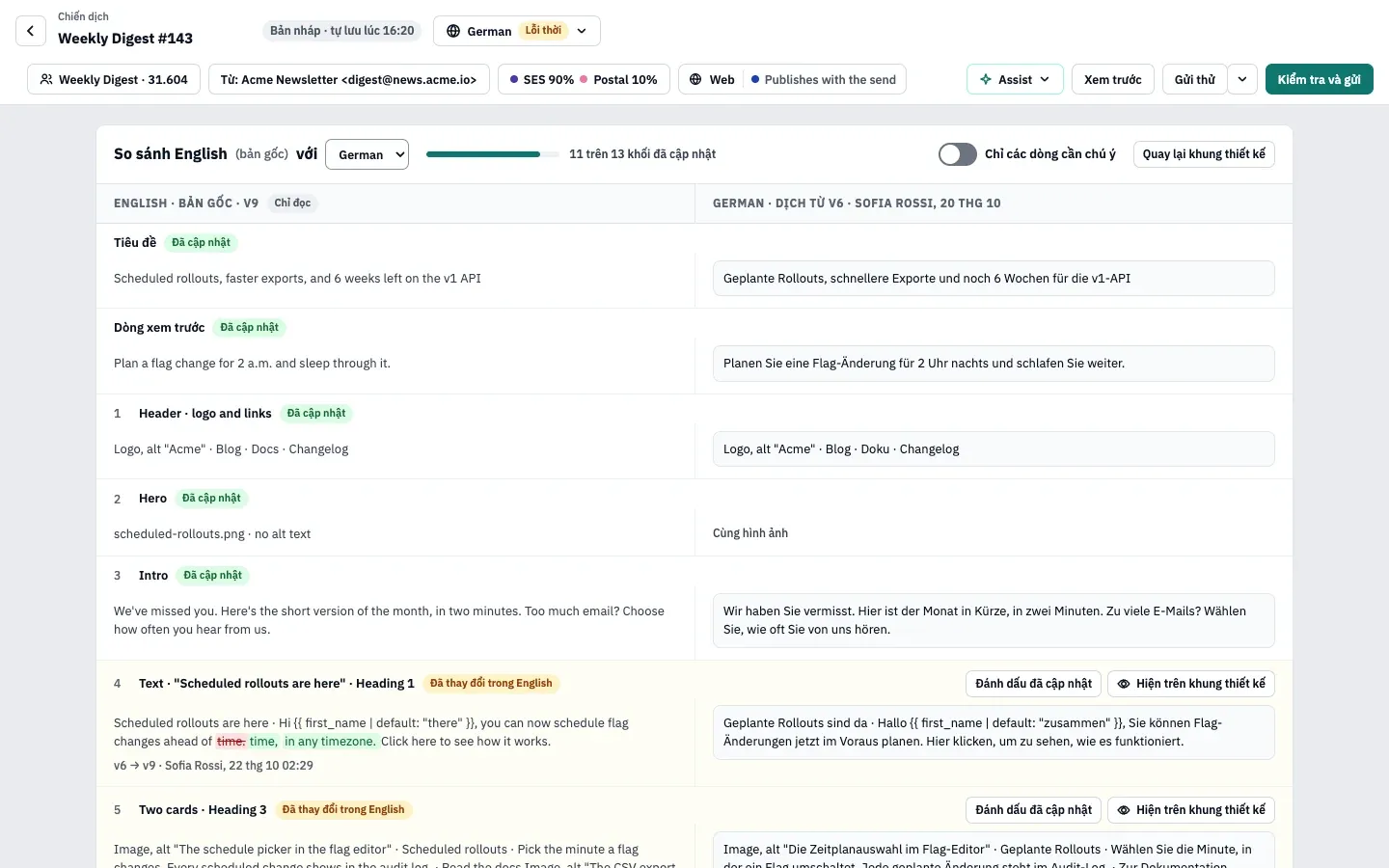Expand the arrow next to Gửi thử
Image resolution: width=1389 pixels, height=868 pixels.
[x=1242, y=79]
